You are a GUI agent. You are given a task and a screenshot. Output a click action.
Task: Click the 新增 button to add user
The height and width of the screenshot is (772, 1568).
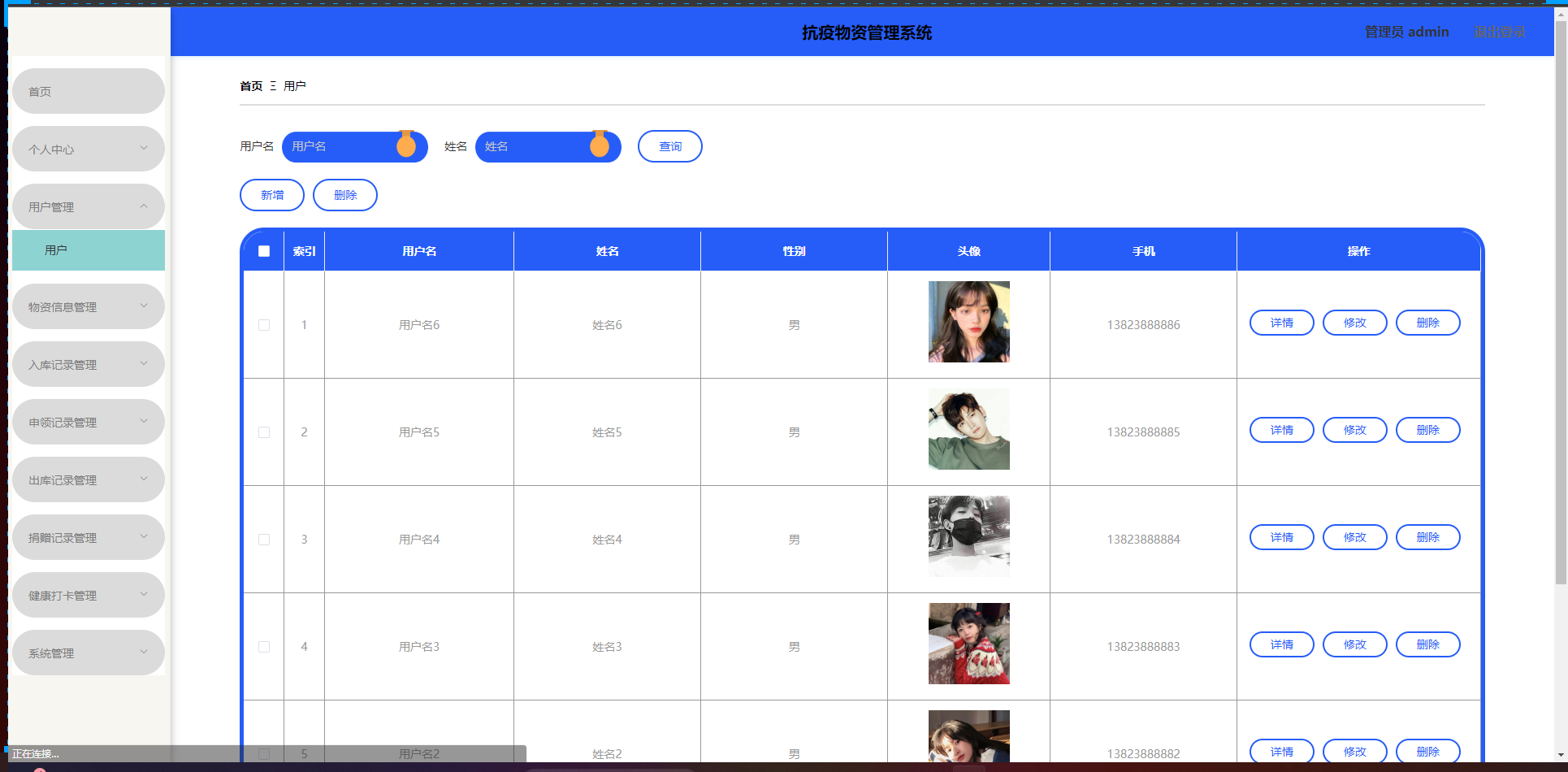tap(272, 195)
